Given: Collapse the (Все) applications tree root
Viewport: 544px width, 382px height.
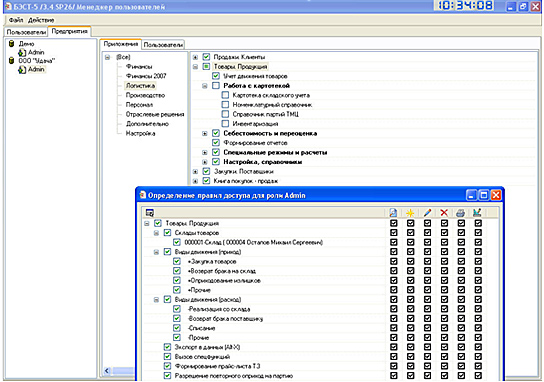Looking at the screenshot, I should [108, 57].
